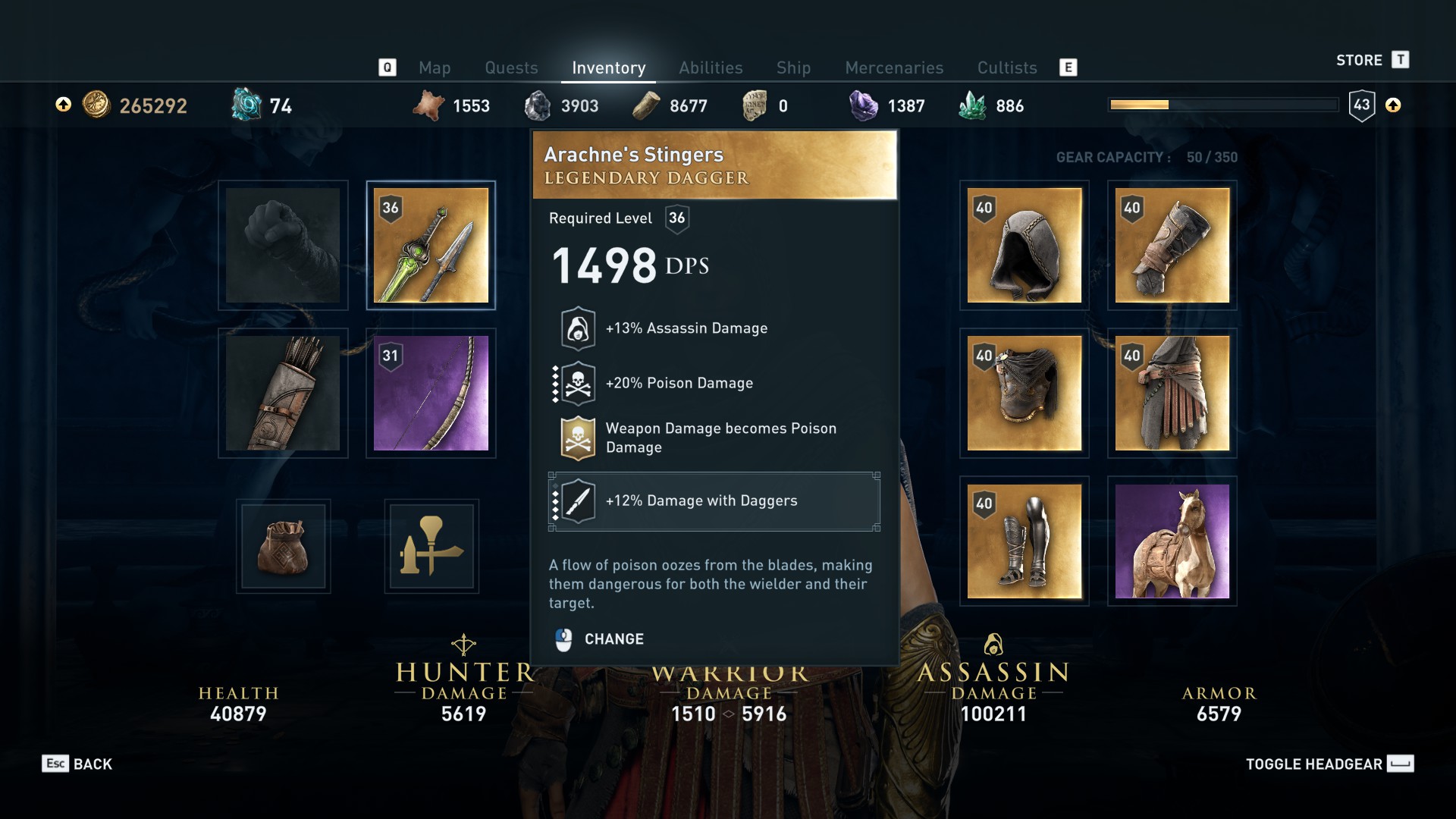Open the empty fist melee weapon slot
The image size is (1456, 819).
pos(283,245)
